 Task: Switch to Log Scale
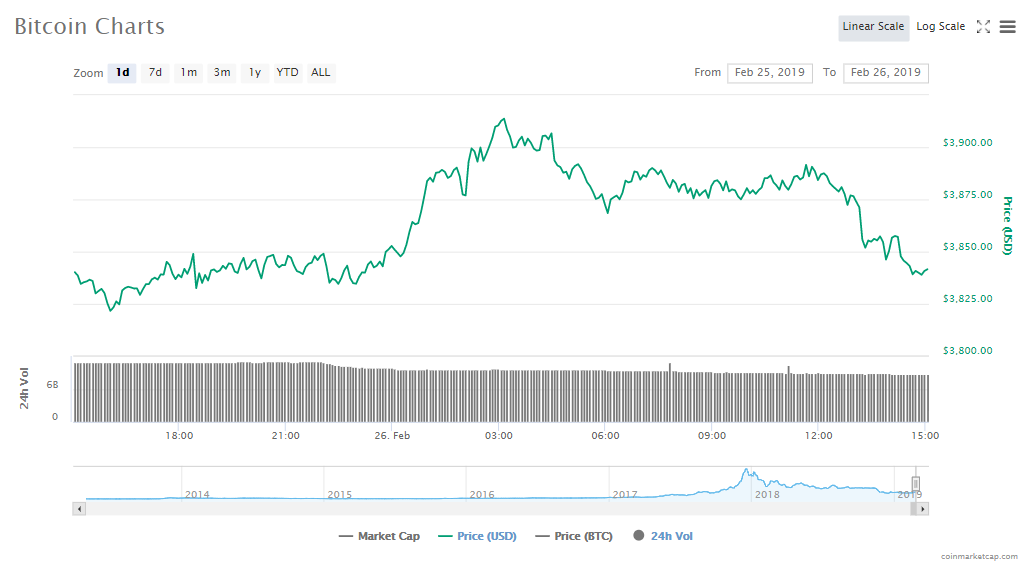[940, 27]
